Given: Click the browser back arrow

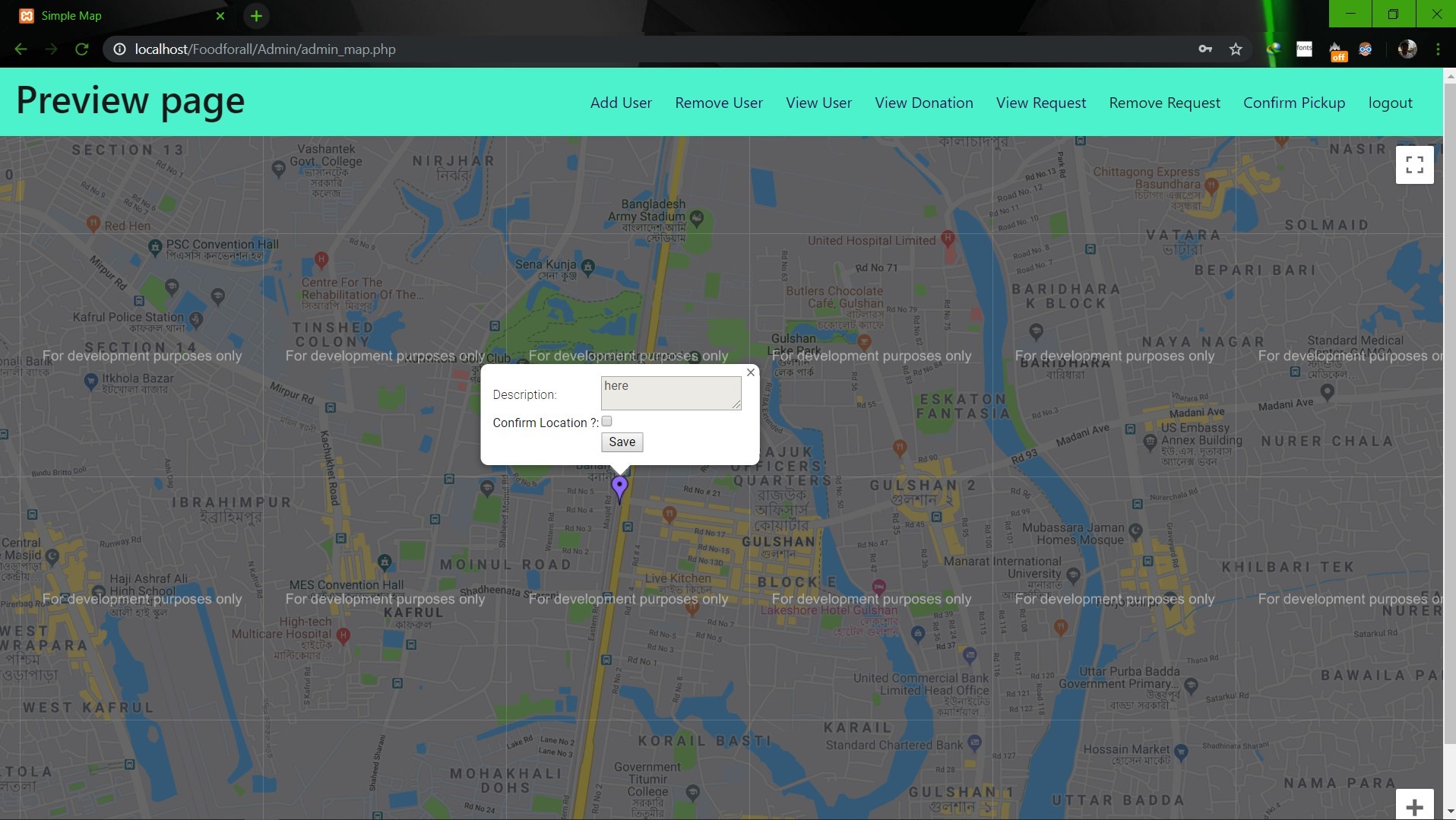Looking at the screenshot, I should pyautogui.click(x=21, y=49).
